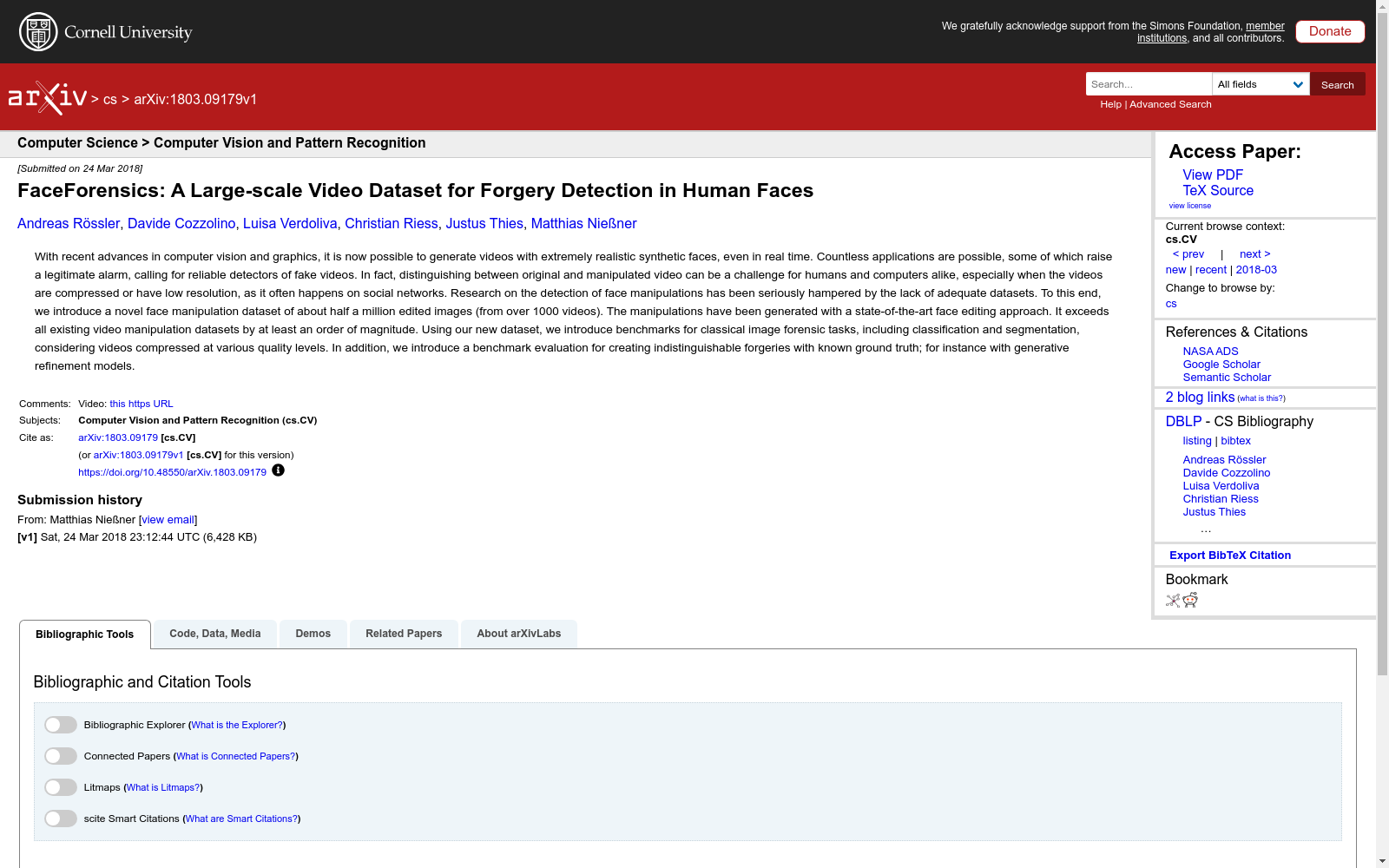Go to previous paper via prev link
This screenshot has width=1389, height=868.
coord(1188,254)
